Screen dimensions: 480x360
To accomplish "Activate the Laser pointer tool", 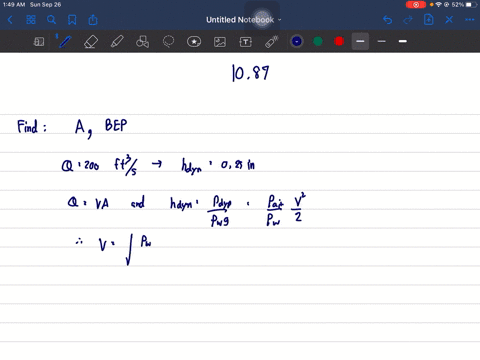I will click(x=271, y=42).
